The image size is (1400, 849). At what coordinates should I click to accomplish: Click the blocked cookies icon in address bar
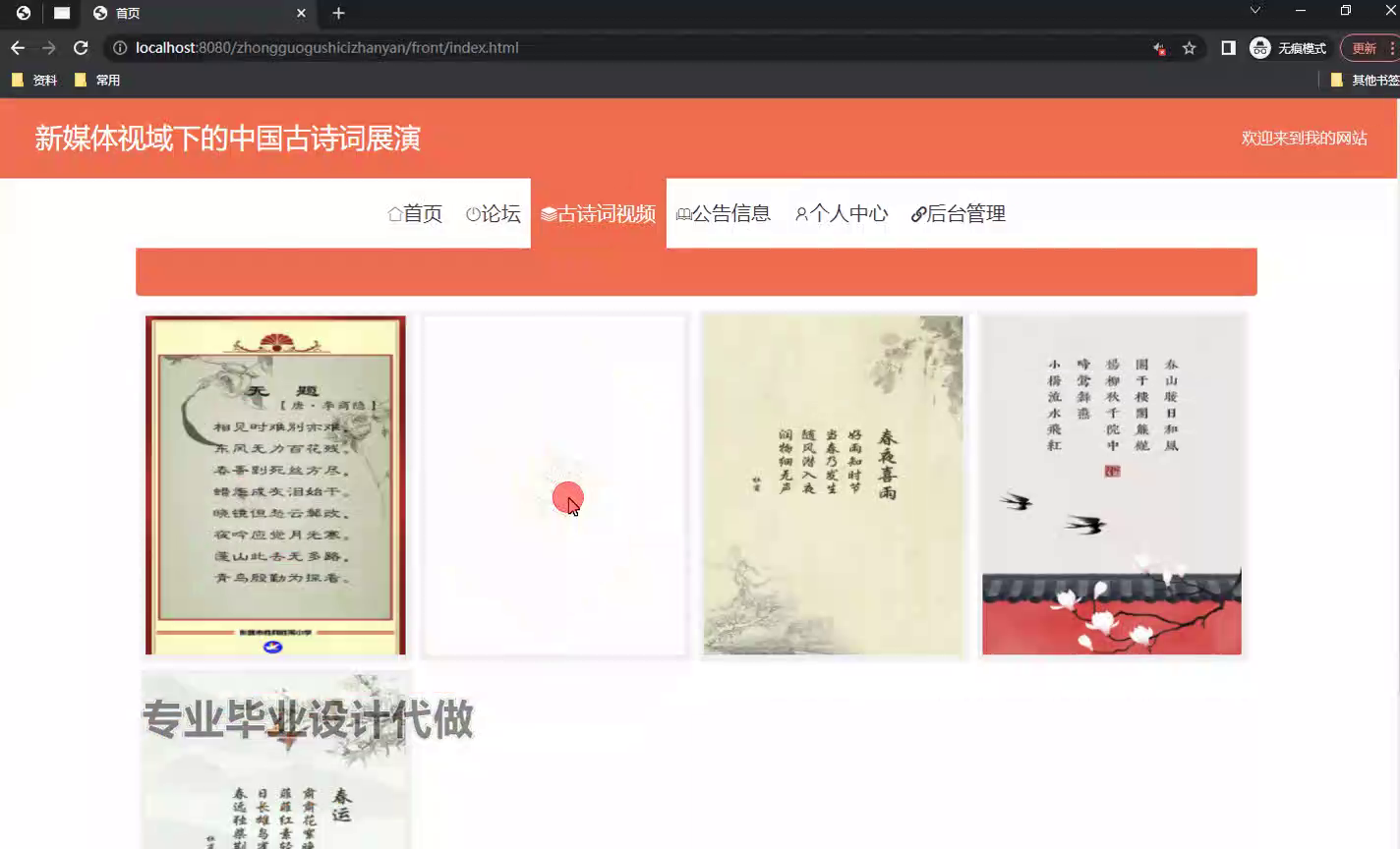[1159, 48]
